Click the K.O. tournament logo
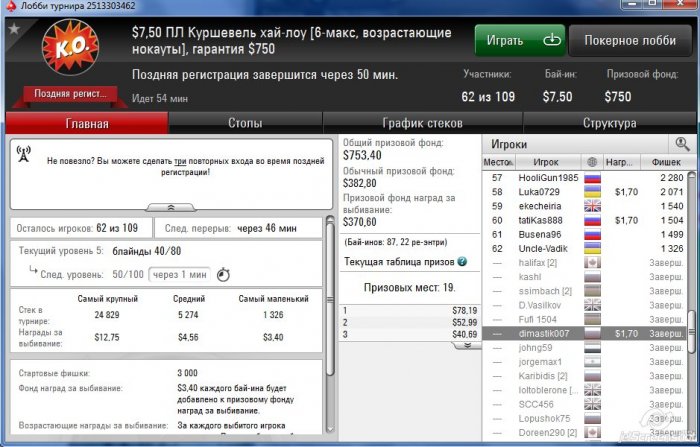Image resolution: width=700 pixels, height=447 pixels. 70,47
